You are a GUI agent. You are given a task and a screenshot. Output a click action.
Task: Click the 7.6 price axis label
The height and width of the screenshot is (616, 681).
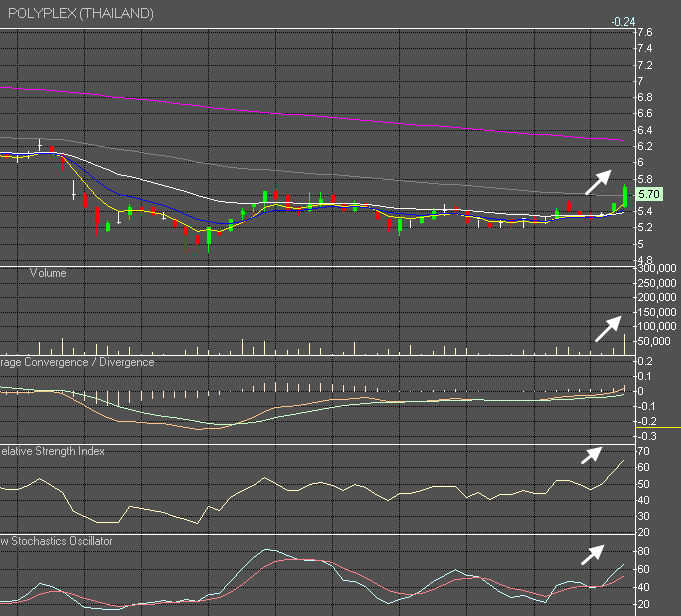(645, 33)
